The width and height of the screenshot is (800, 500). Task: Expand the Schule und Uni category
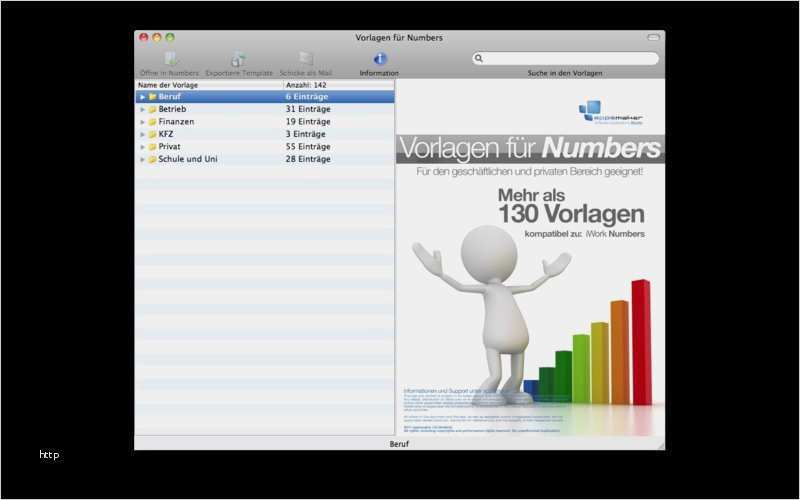(x=142, y=159)
